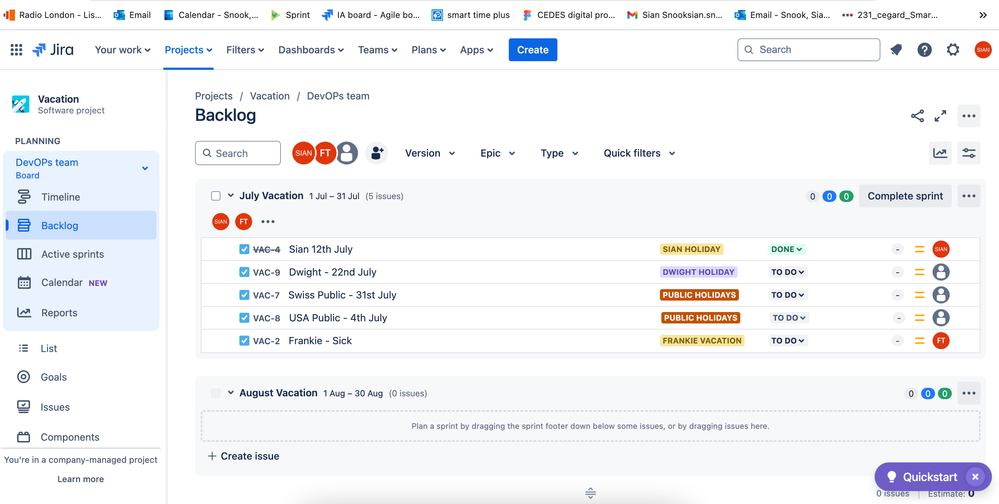
Task: Click the FRANKIE VACATION epic label
Action: point(702,341)
